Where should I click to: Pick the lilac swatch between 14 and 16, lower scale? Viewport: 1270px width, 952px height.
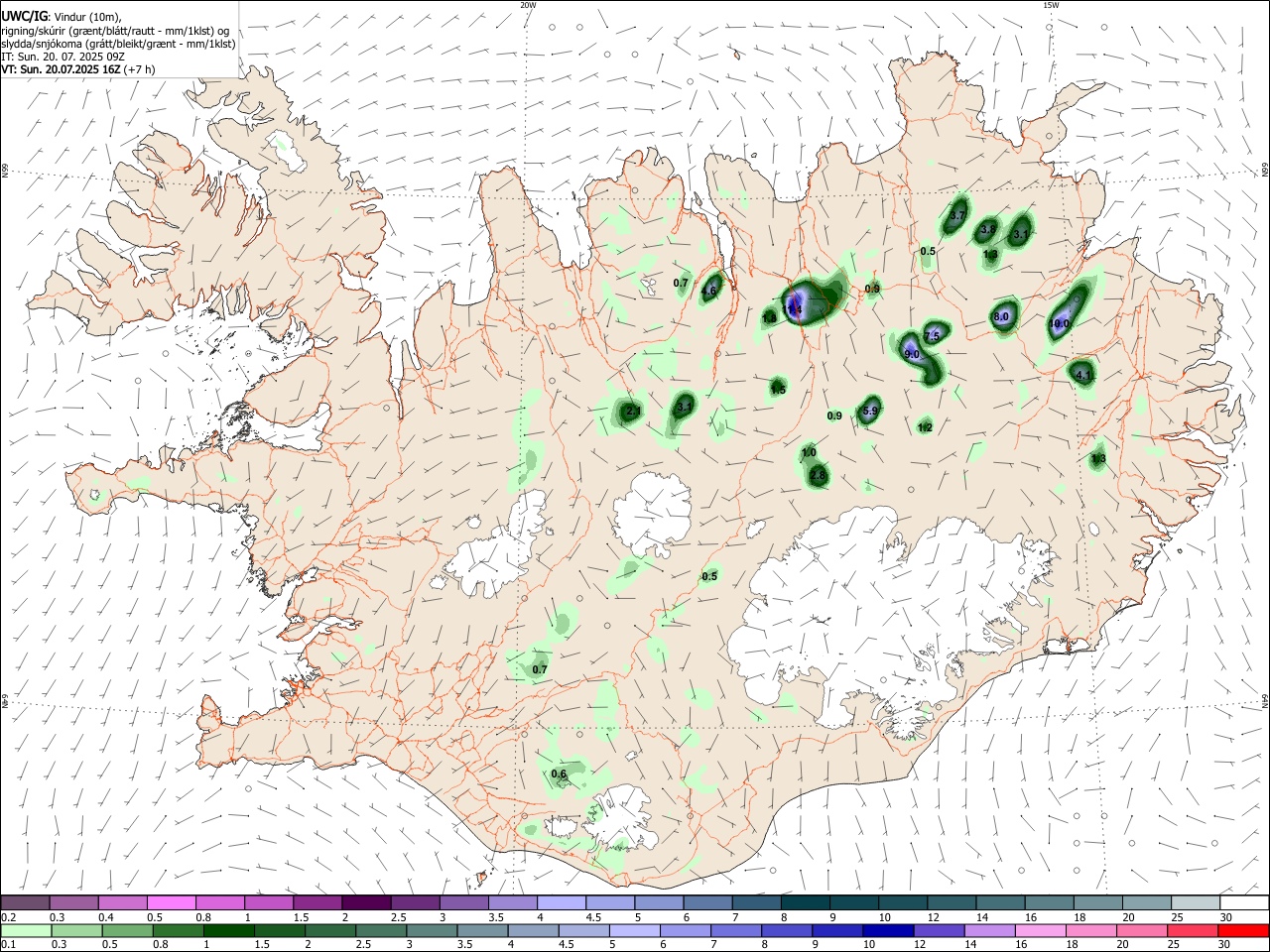tap(989, 930)
